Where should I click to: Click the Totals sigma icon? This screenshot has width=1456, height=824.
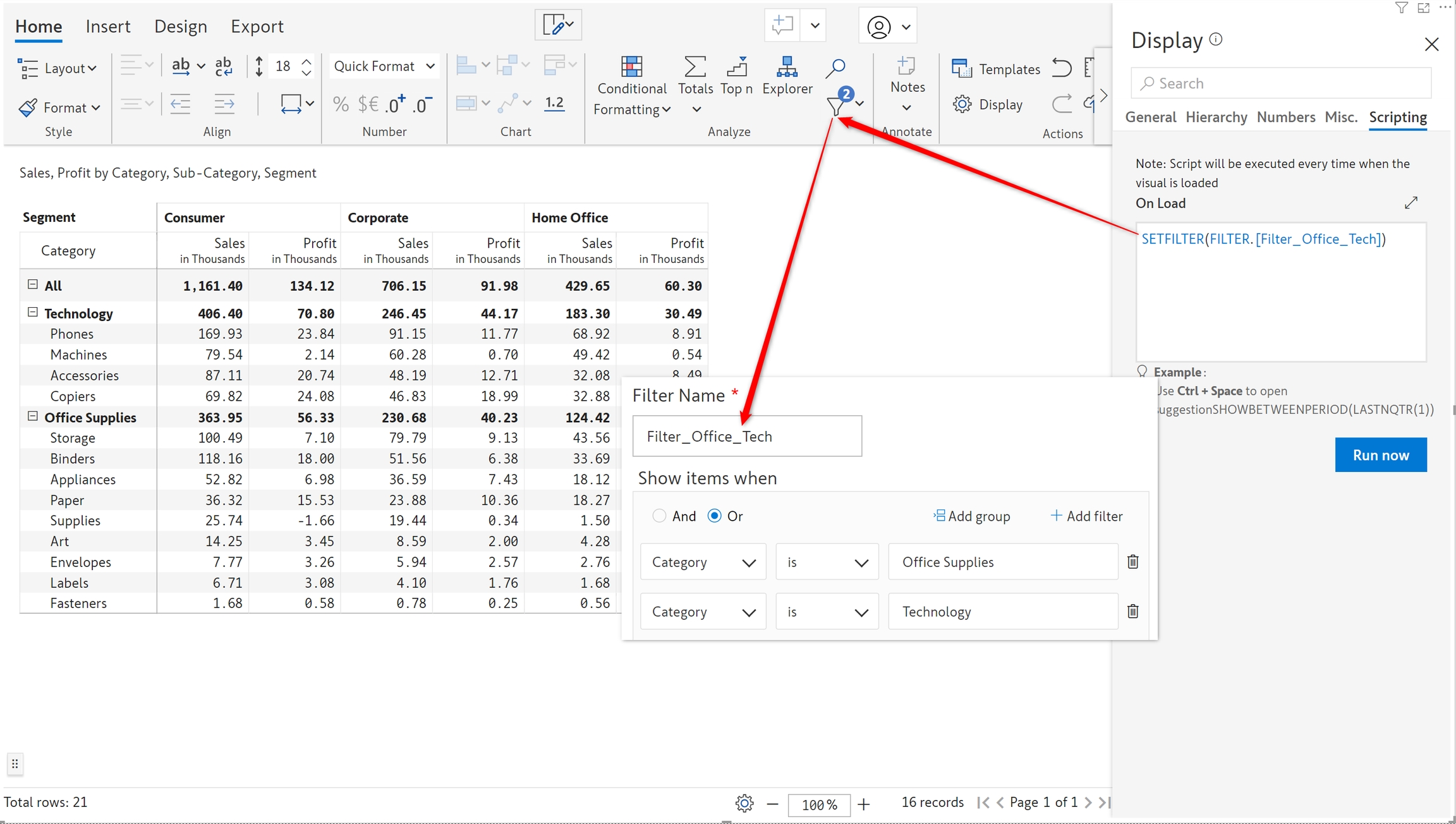tap(695, 67)
